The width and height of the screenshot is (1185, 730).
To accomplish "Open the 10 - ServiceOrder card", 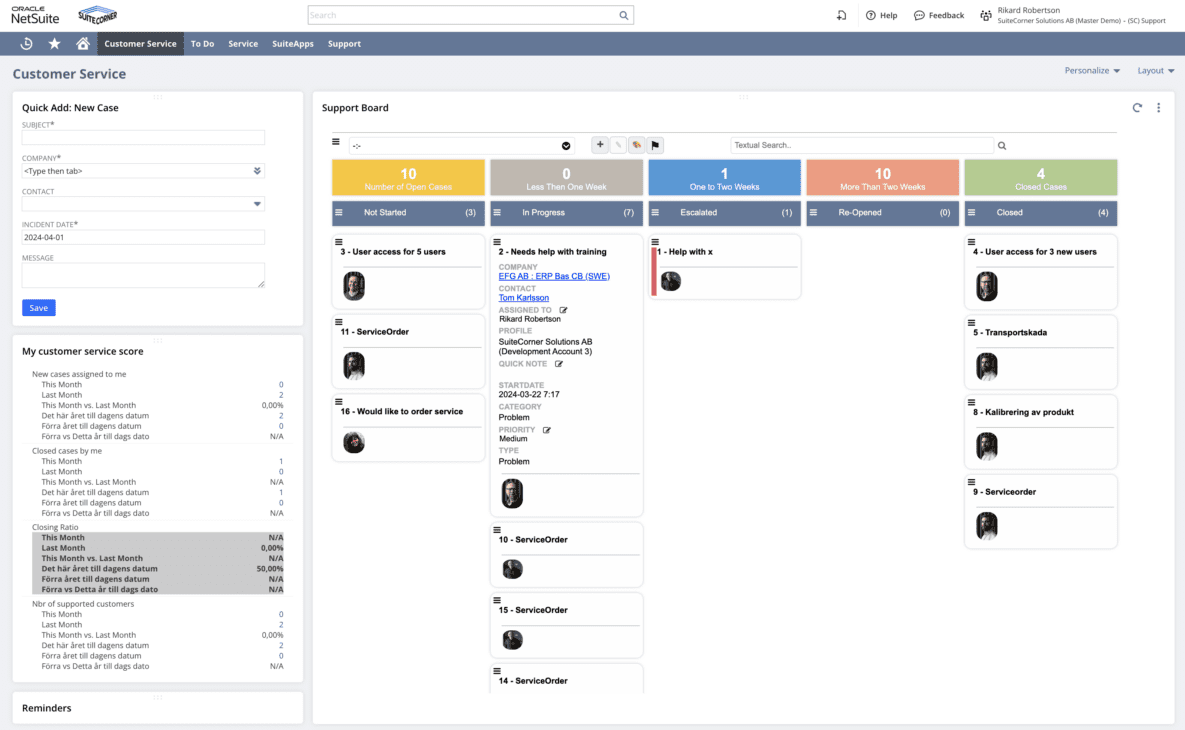I will point(567,555).
